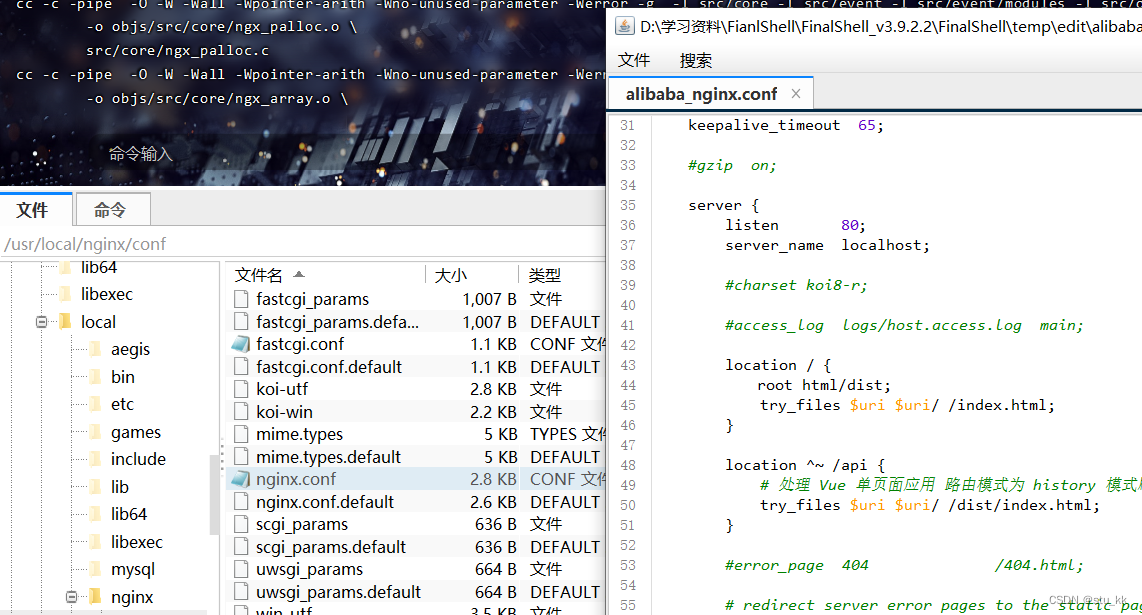Screen dimensions: 1142x615
Task: Close the alibaba_nginx.conf tab
Action: click(796, 94)
